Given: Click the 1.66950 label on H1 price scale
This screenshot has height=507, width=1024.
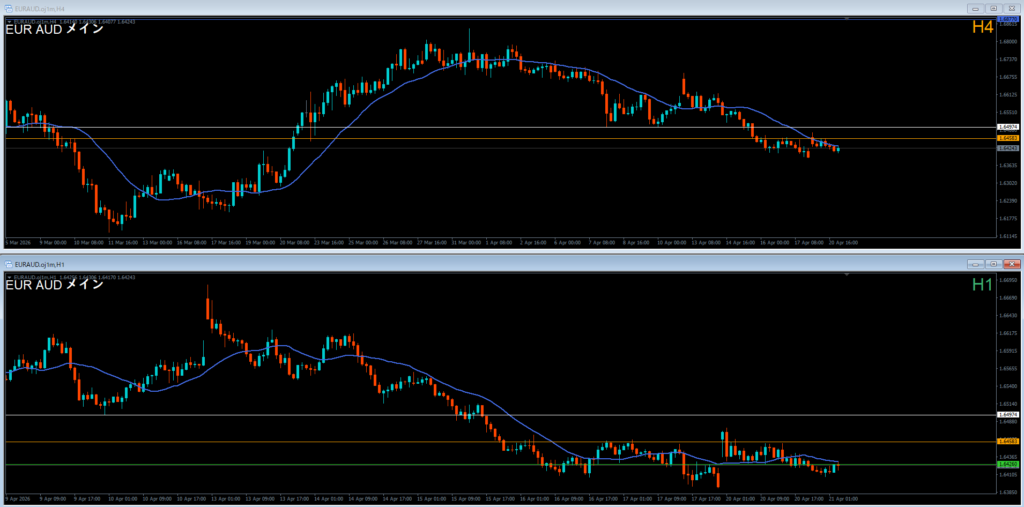Looking at the screenshot, I should click(1008, 280).
